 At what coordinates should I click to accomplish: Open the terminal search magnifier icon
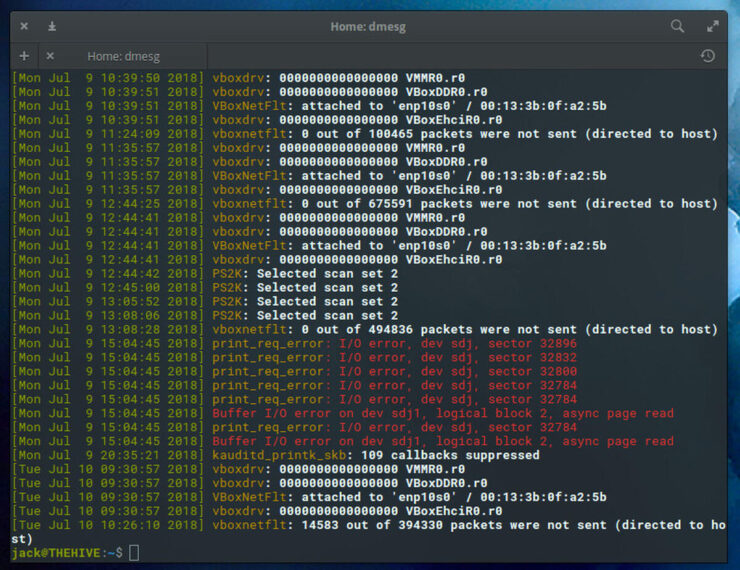(x=678, y=26)
